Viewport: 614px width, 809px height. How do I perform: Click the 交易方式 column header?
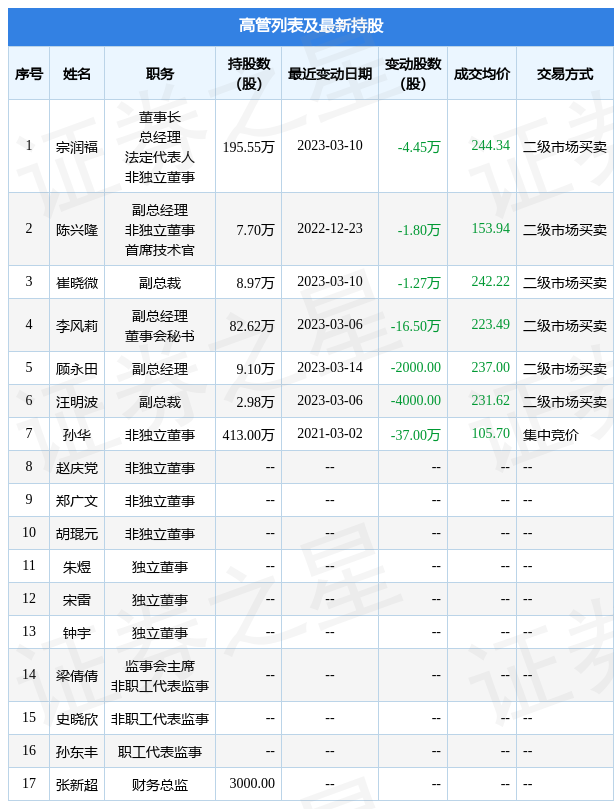(x=565, y=74)
